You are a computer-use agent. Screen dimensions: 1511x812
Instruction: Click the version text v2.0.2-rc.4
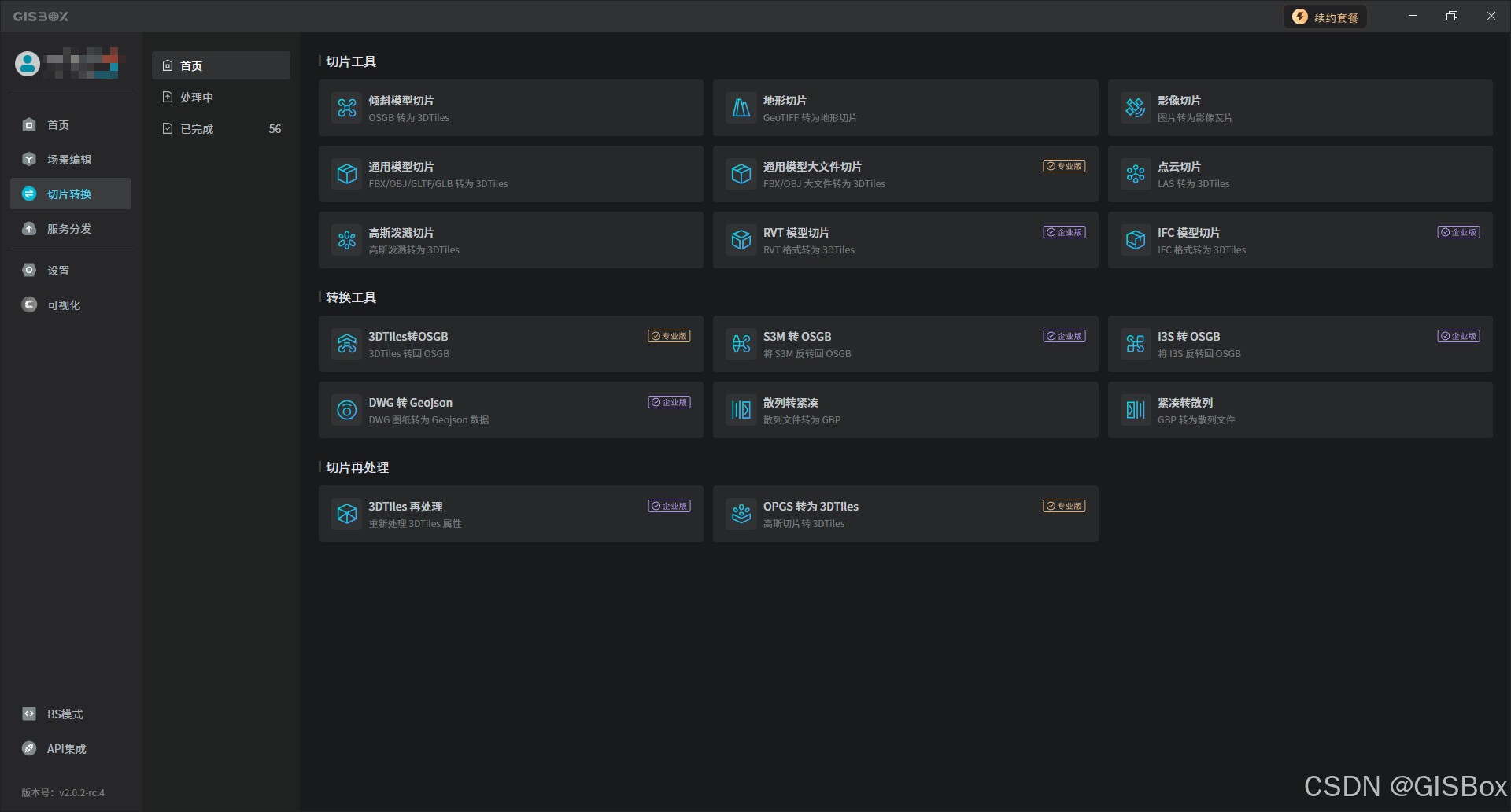pyautogui.click(x=82, y=792)
